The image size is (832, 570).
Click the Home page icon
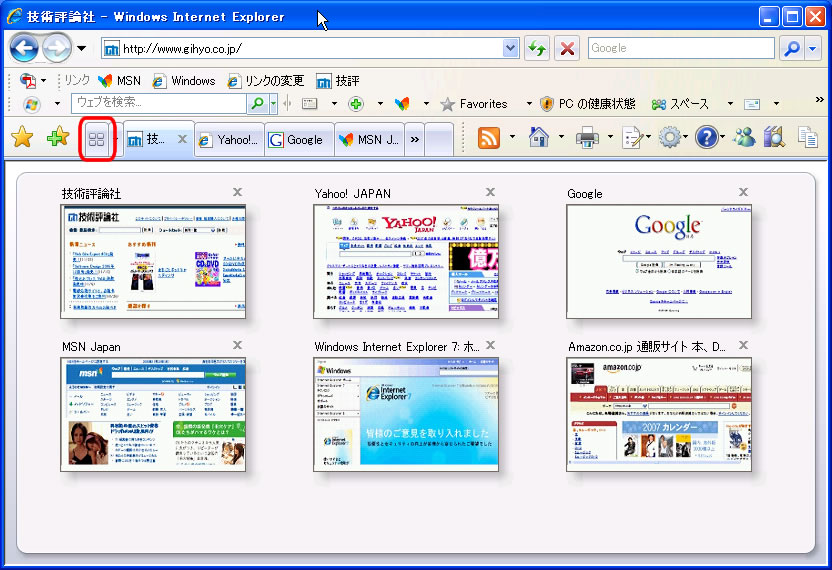(x=539, y=137)
